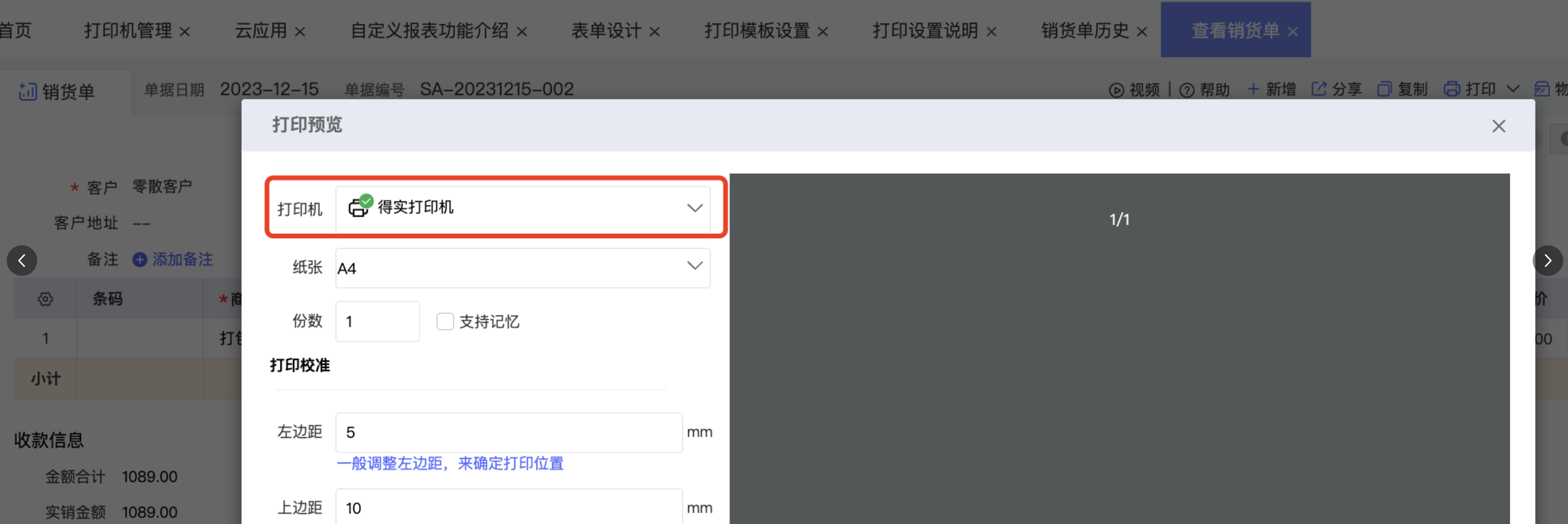Switch to the 销货单历史 tab

[x=1085, y=31]
